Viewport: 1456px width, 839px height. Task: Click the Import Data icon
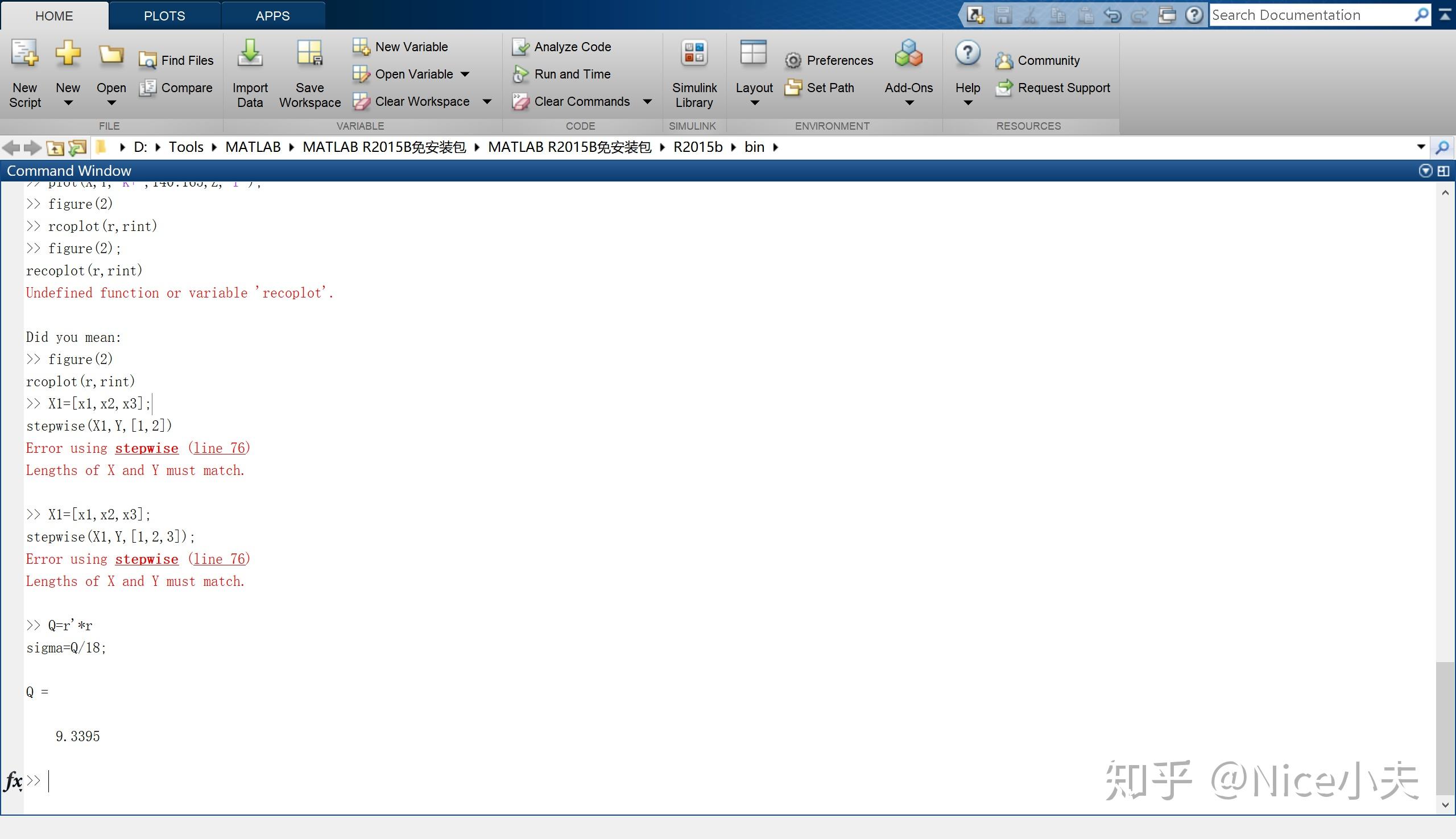point(250,53)
